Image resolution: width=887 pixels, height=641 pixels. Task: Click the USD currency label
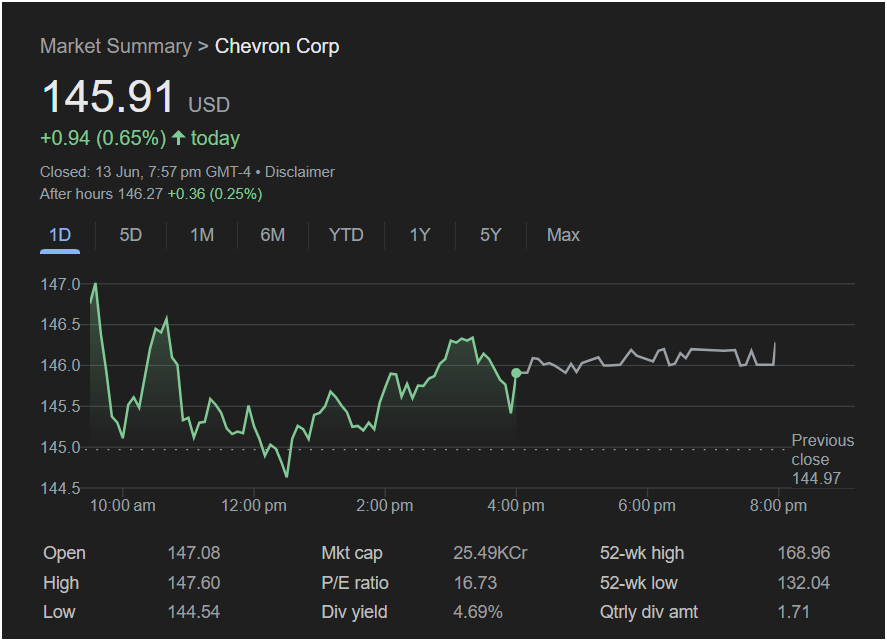[x=209, y=105]
